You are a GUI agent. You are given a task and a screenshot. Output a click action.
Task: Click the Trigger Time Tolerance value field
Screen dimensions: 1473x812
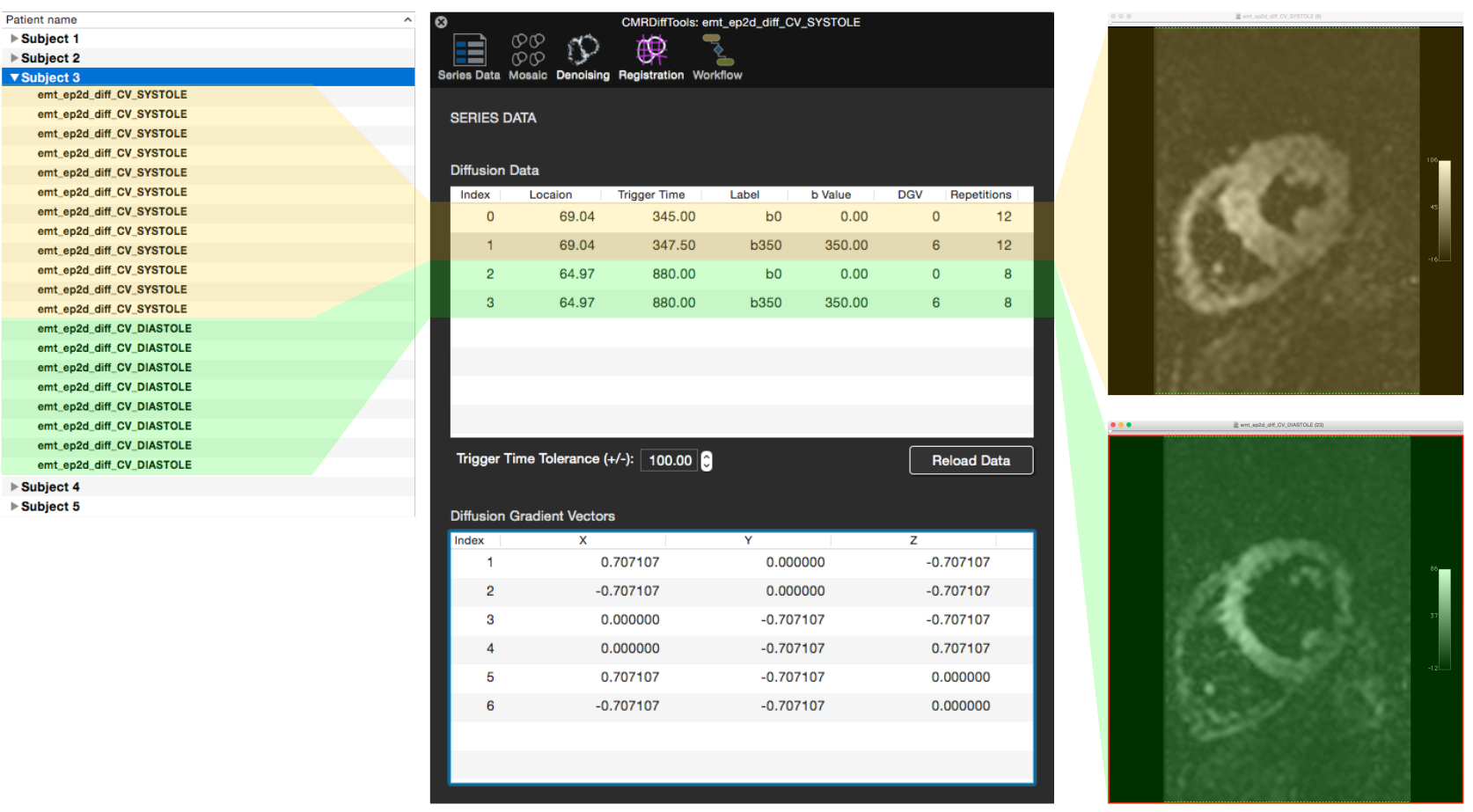point(670,460)
